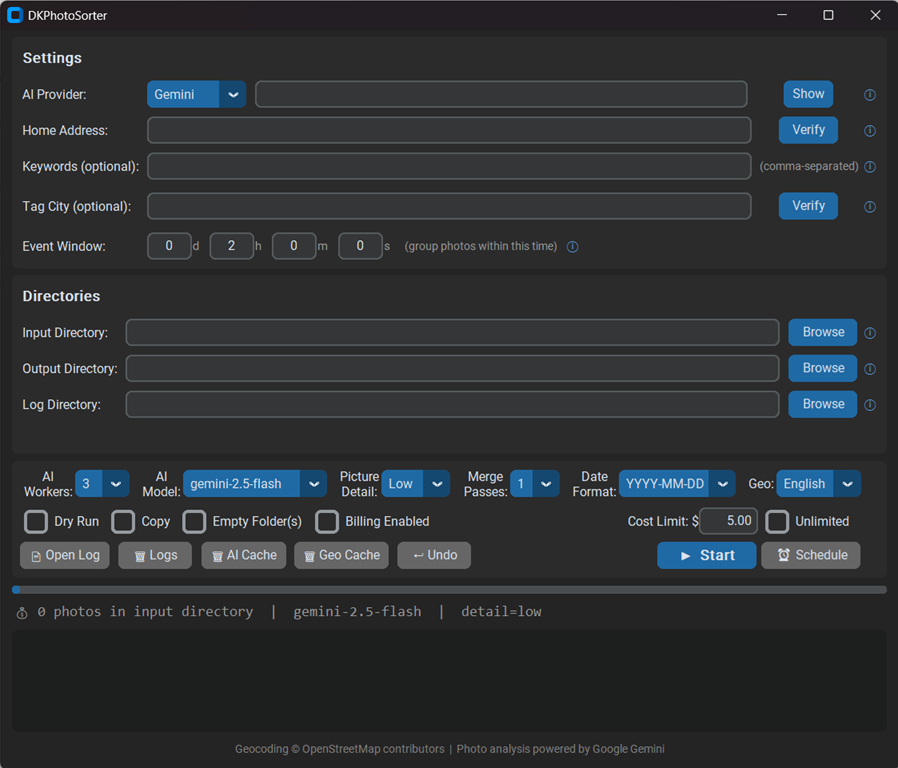Enable the Dry Run checkbox

pyautogui.click(x=35, y=521)
